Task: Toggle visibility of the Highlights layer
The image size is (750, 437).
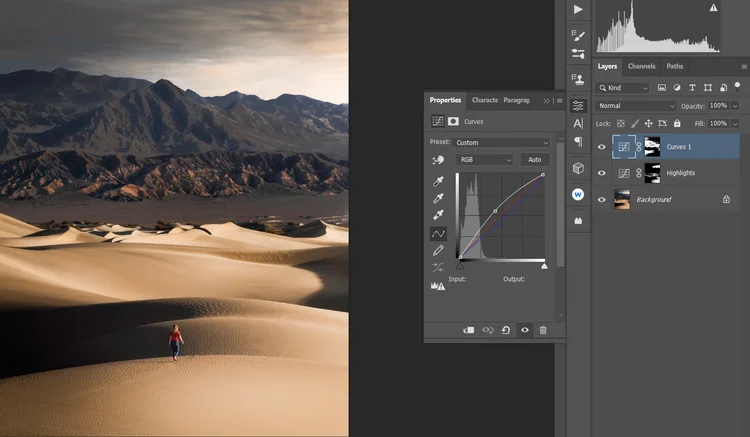Action: click(601, 173)
